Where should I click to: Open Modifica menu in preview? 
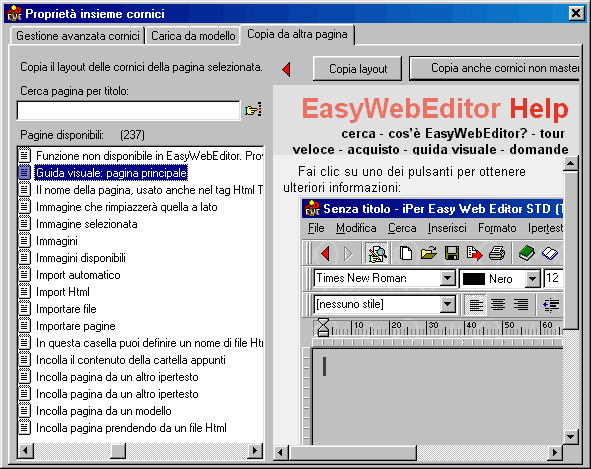click(356, 228)
